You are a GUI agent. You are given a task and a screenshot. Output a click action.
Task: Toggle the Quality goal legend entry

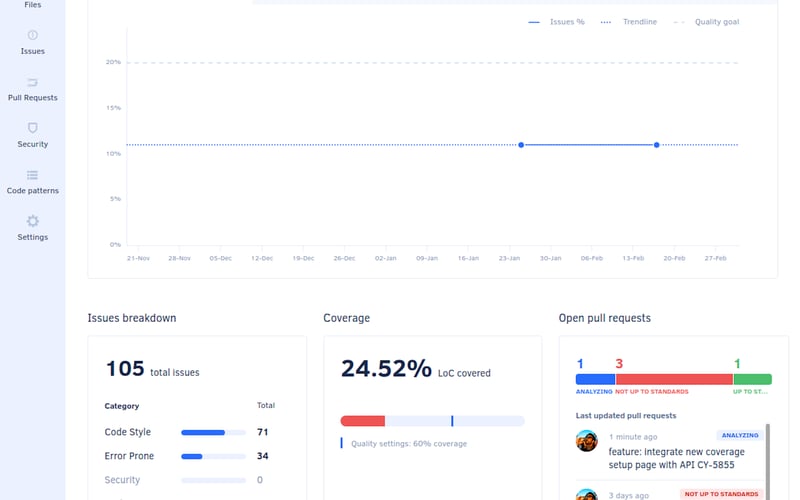[x=706, y=22]
